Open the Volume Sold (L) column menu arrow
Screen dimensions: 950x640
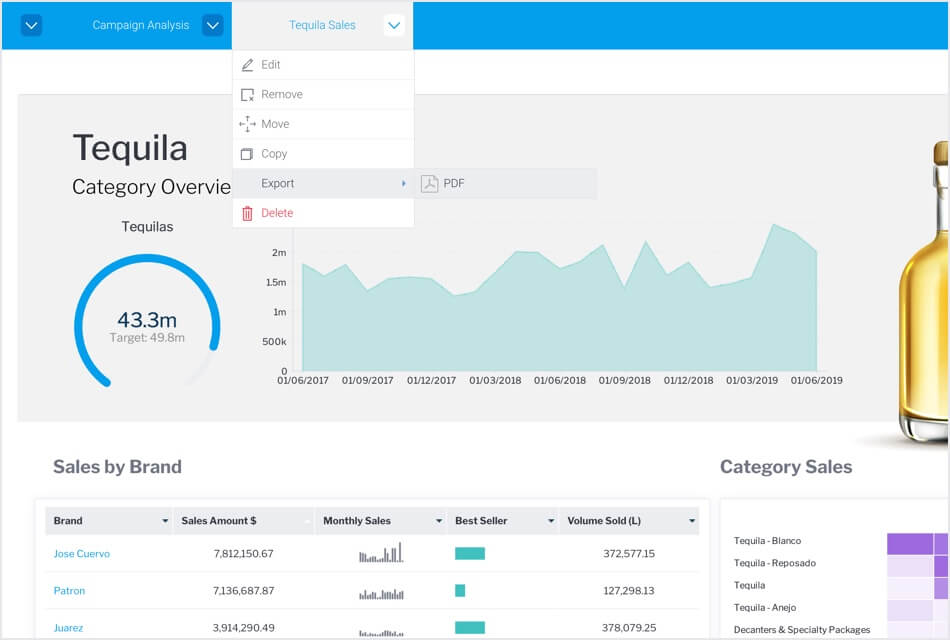(x=691, y=521)
